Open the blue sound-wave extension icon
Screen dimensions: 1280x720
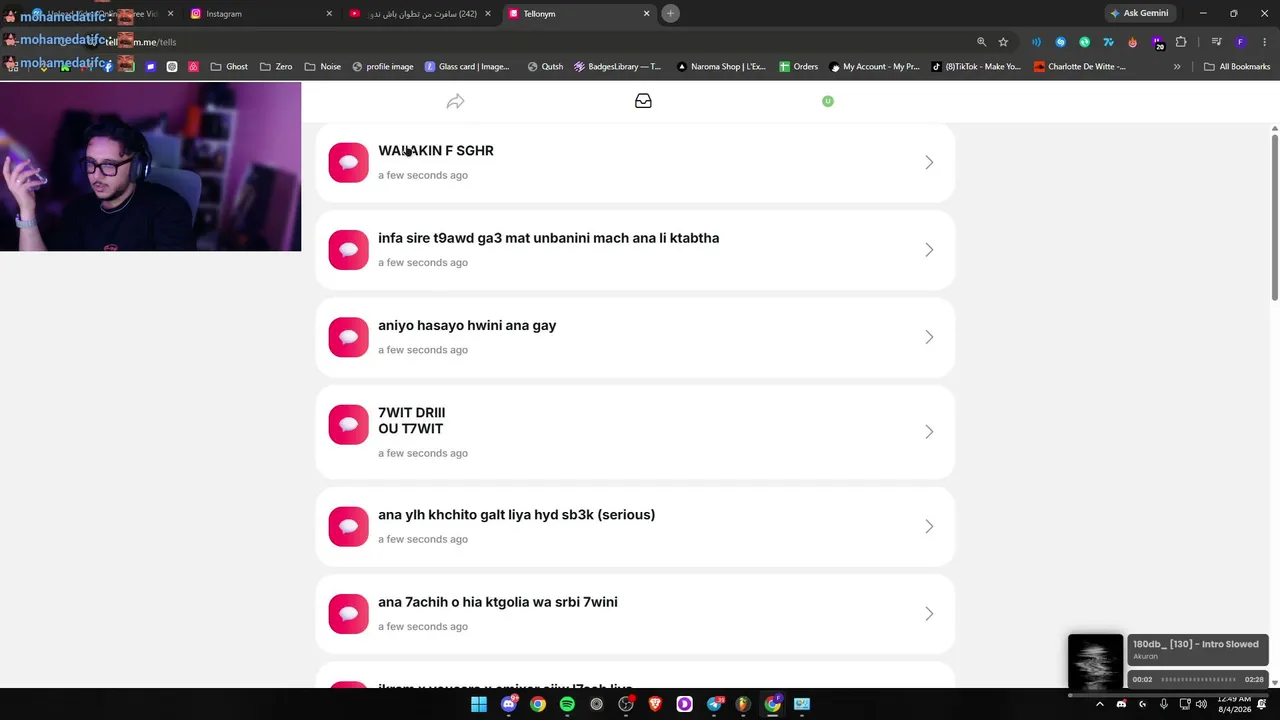point(1036,42)
